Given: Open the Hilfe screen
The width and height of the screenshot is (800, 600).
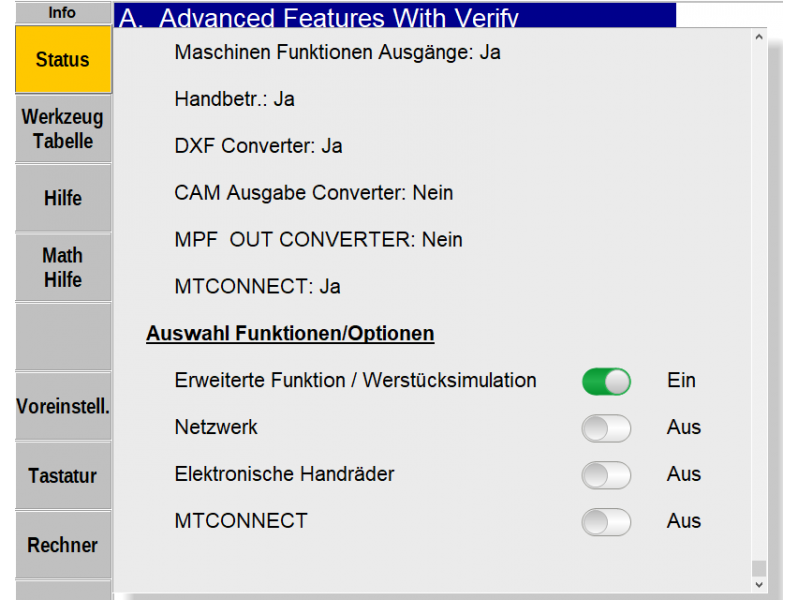Looking at the screenshot, I should pyautogui.click(x=62, y=198).
